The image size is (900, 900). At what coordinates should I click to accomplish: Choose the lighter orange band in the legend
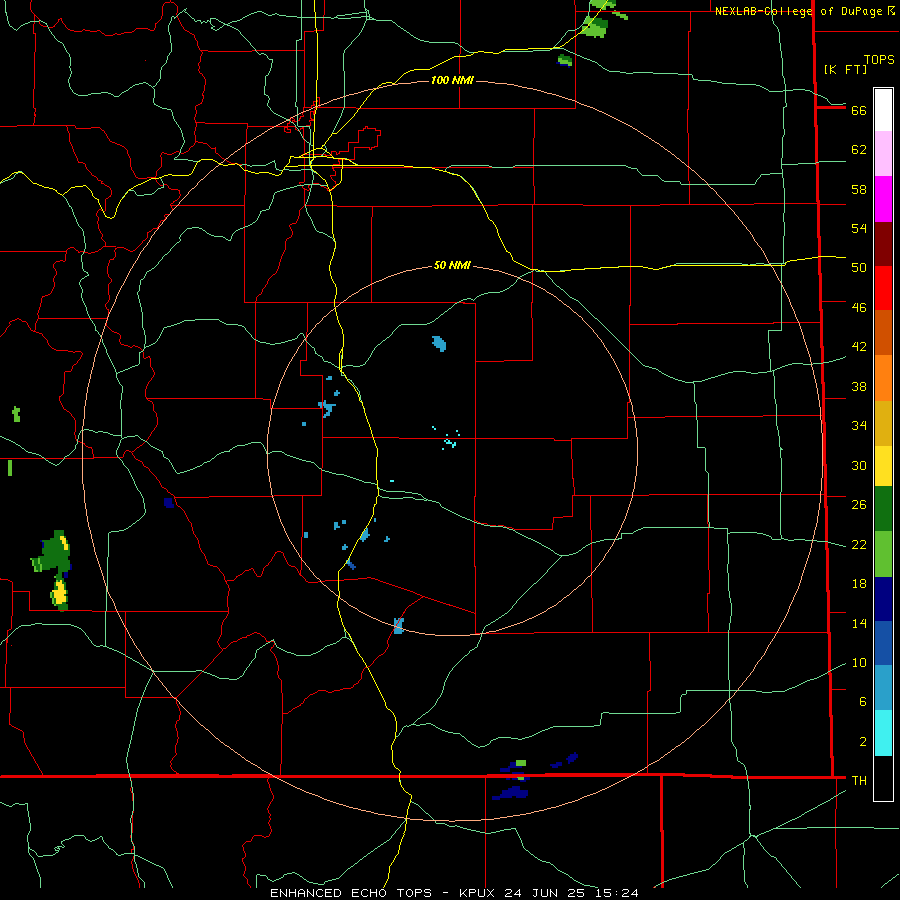[x=883, y=378]
